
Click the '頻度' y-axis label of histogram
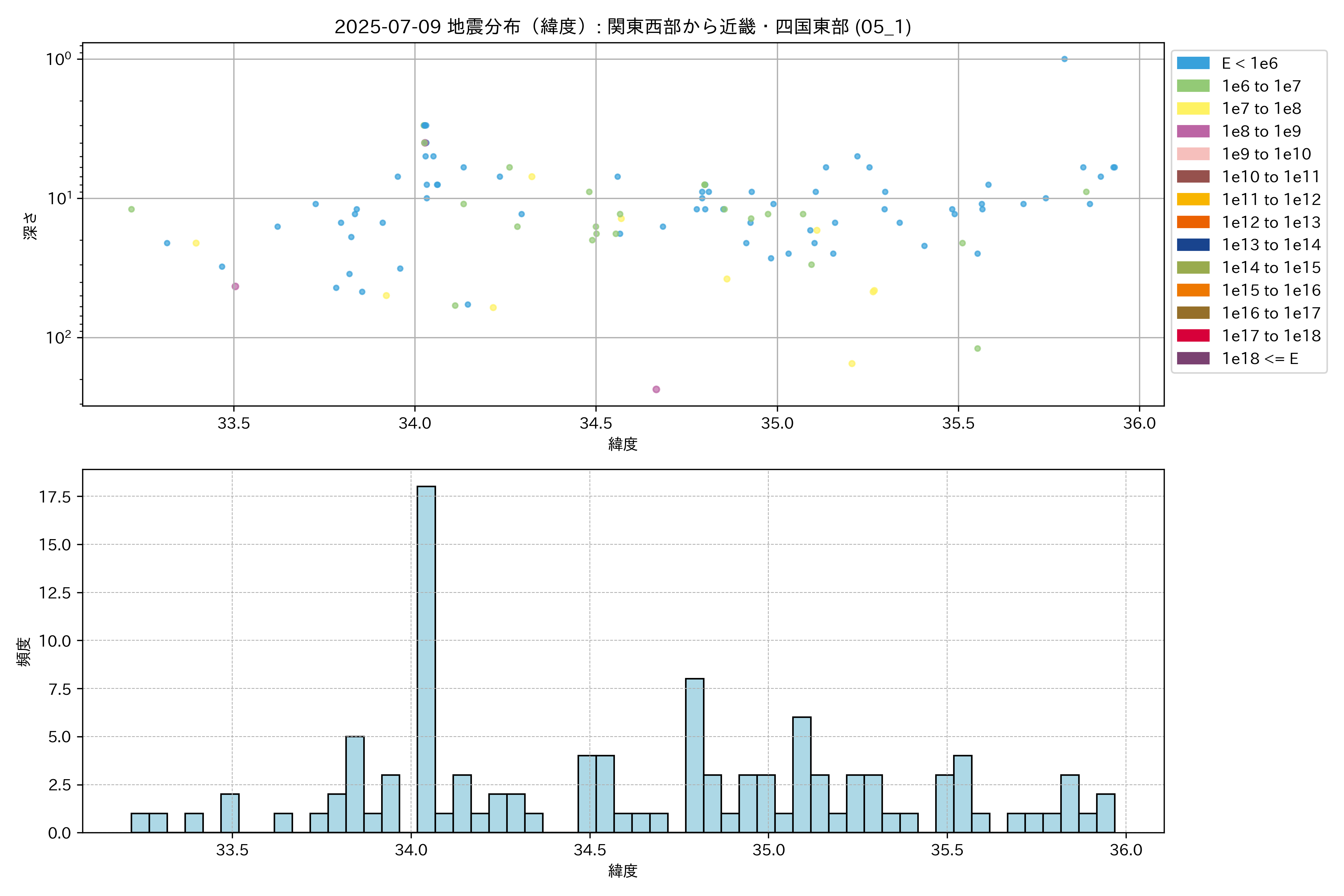pyautogui.click(x=24, y=651)
